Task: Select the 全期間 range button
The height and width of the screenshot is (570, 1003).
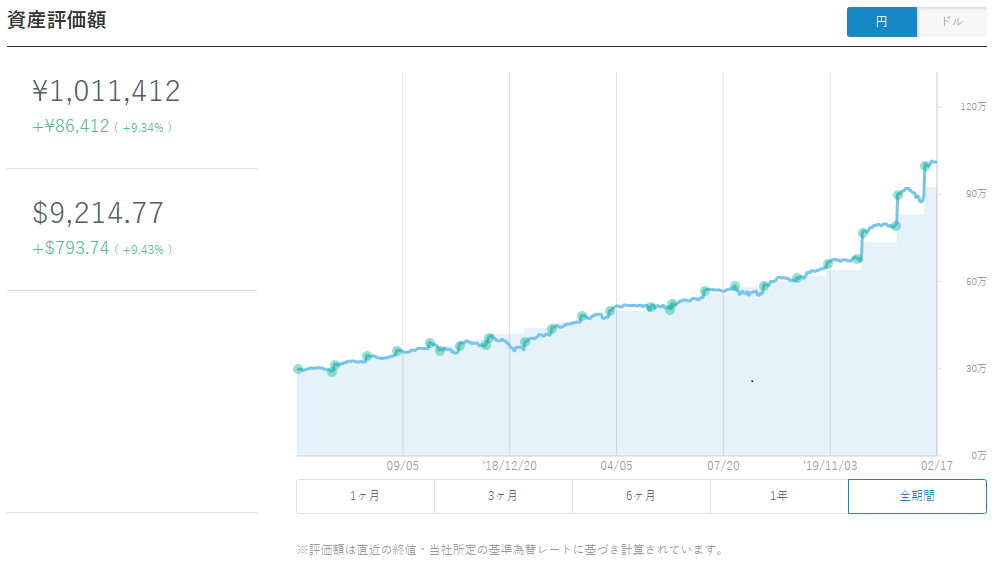Action: pos(917,496)
